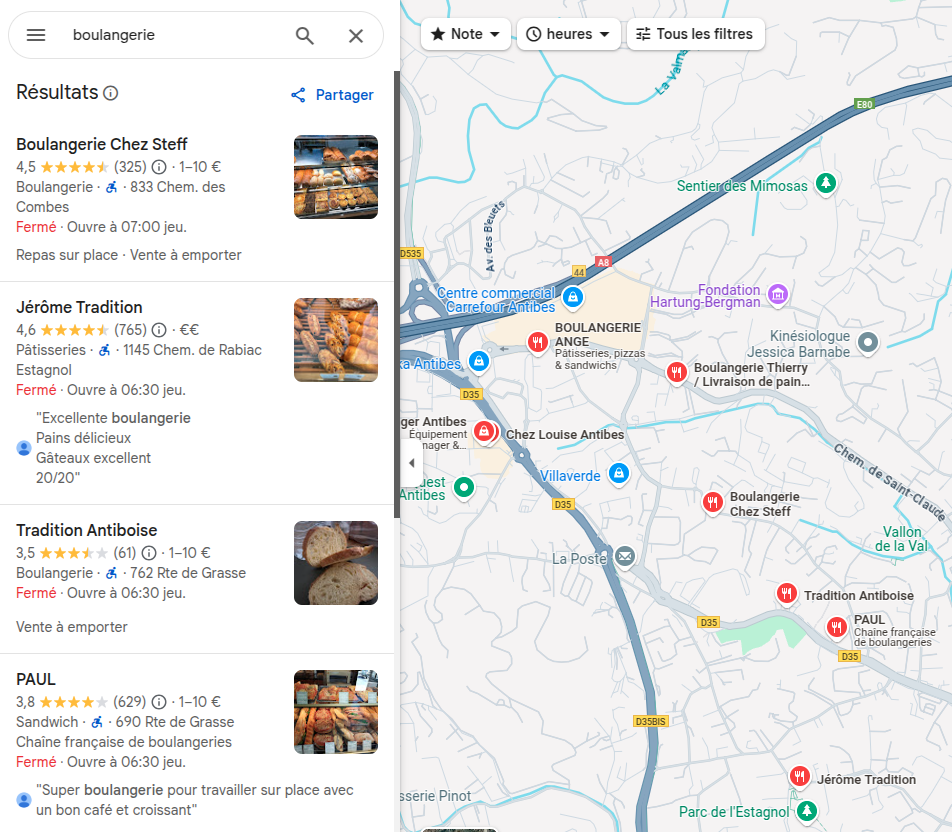The height and width of the screenshot is (832, 952).
Task: Click the La Poste mail marker
Action: [x=625, y=556]
